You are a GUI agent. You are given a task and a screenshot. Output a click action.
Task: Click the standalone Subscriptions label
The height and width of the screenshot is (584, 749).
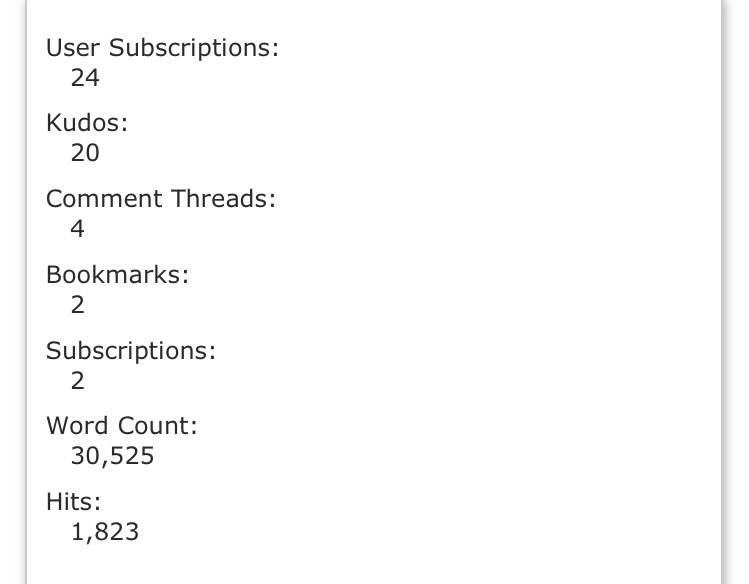click(130, 350)
